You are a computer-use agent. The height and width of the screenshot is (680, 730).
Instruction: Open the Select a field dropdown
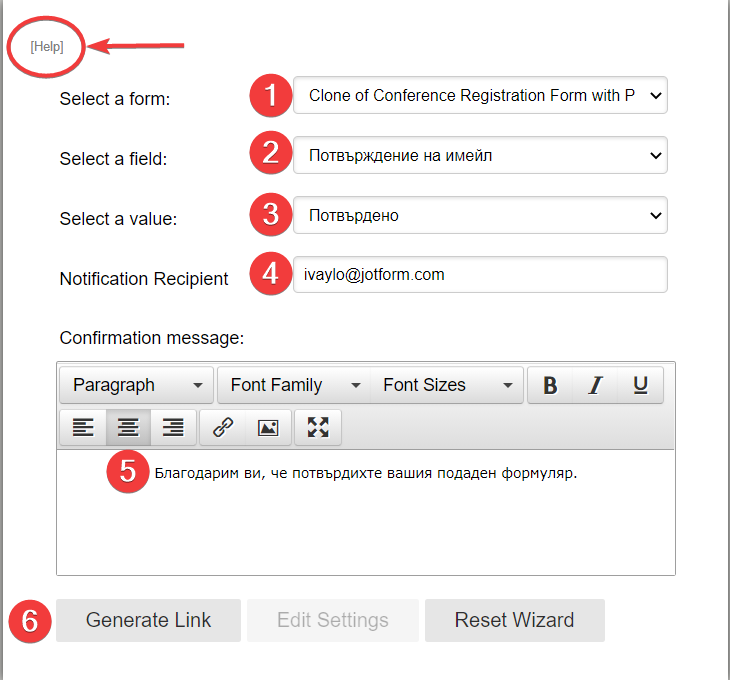point(480,156)
